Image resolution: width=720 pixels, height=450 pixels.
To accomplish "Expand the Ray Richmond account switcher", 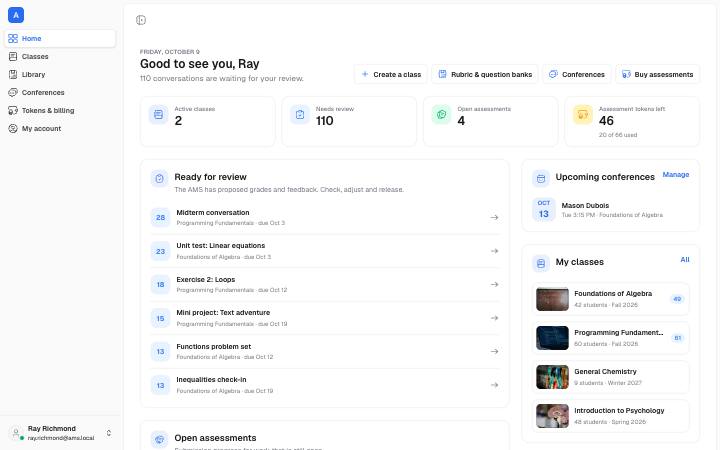I will coord(109,433).
